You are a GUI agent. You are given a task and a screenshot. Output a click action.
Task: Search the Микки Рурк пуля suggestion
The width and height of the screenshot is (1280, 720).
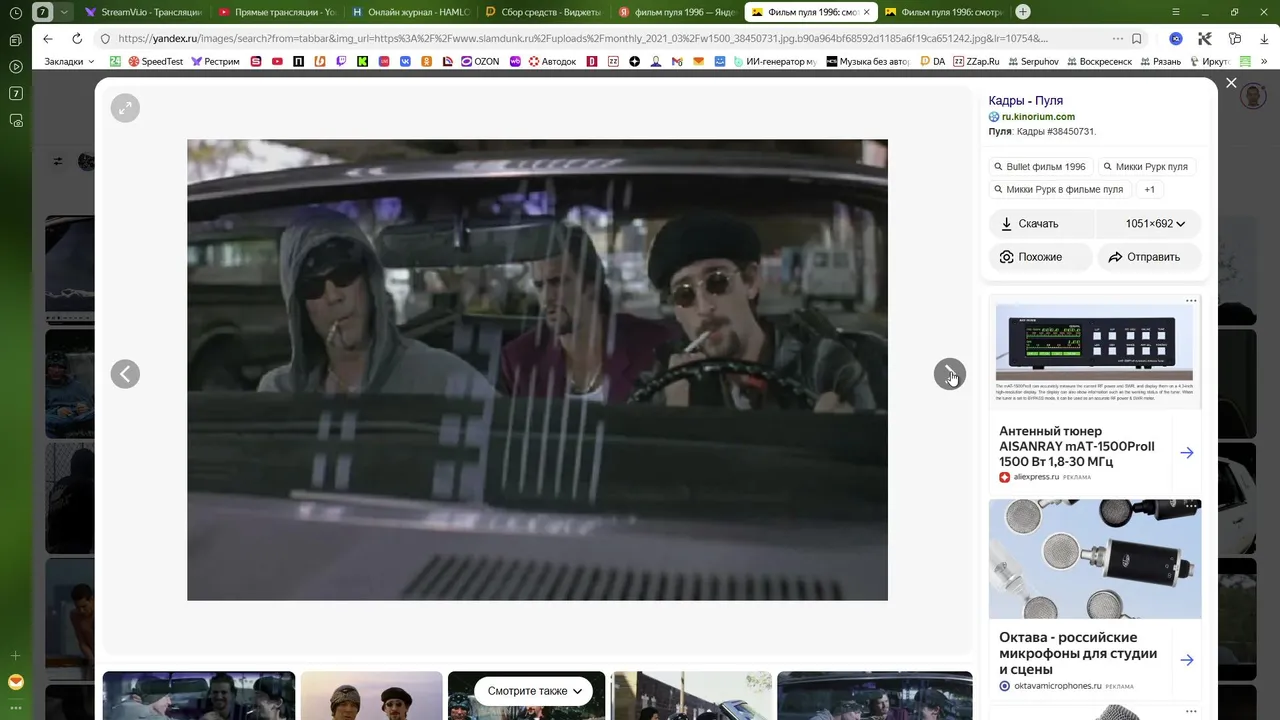1145,167
